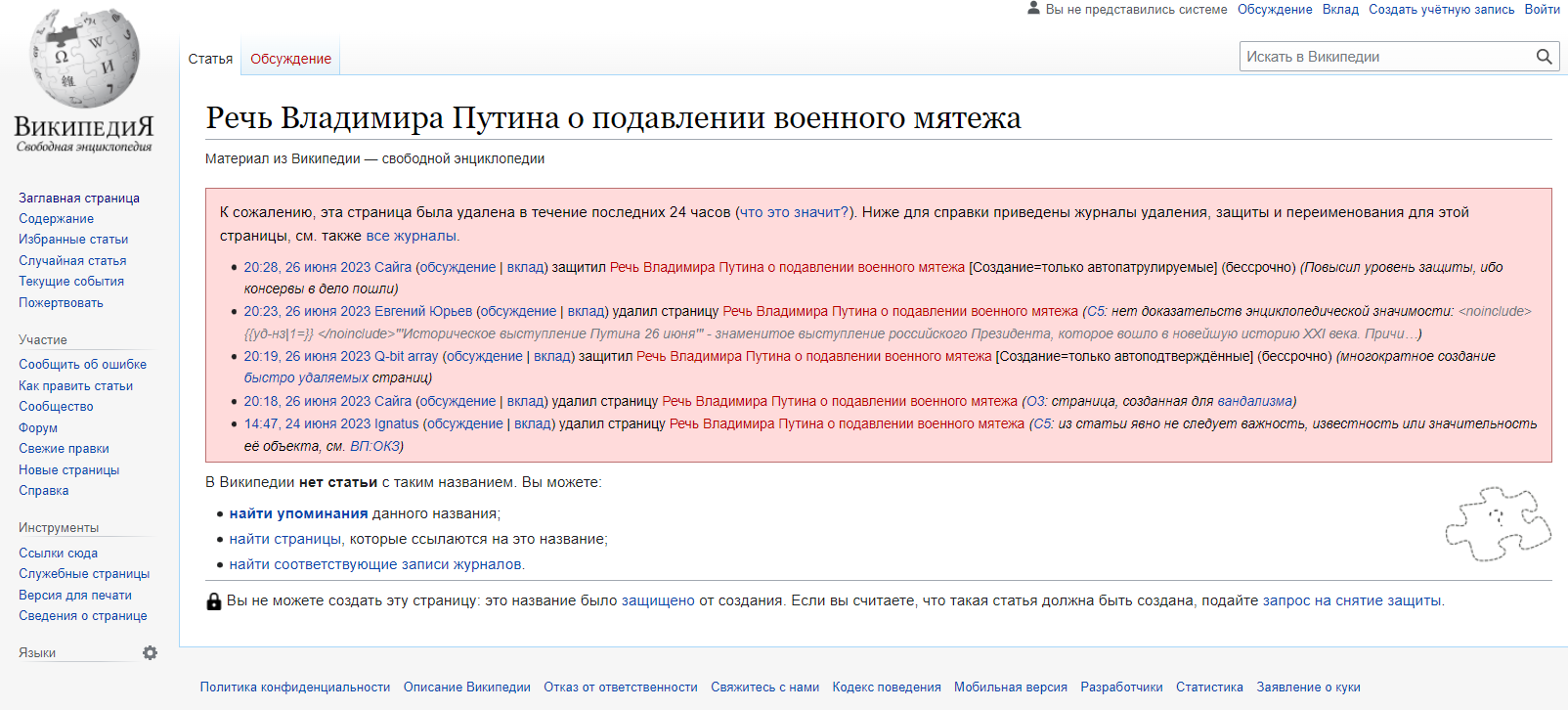The image size is (1568, 710).
Task: Open 'Версия для печати'
Action: [74, 595]
